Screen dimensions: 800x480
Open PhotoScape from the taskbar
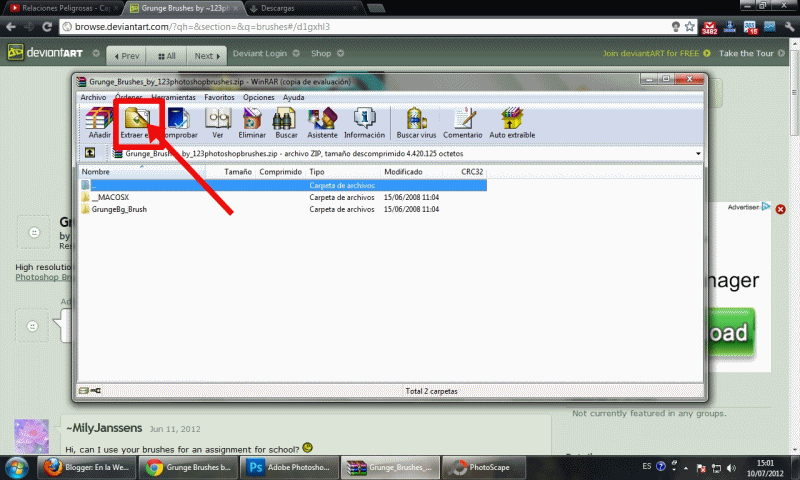click(482, 467)
